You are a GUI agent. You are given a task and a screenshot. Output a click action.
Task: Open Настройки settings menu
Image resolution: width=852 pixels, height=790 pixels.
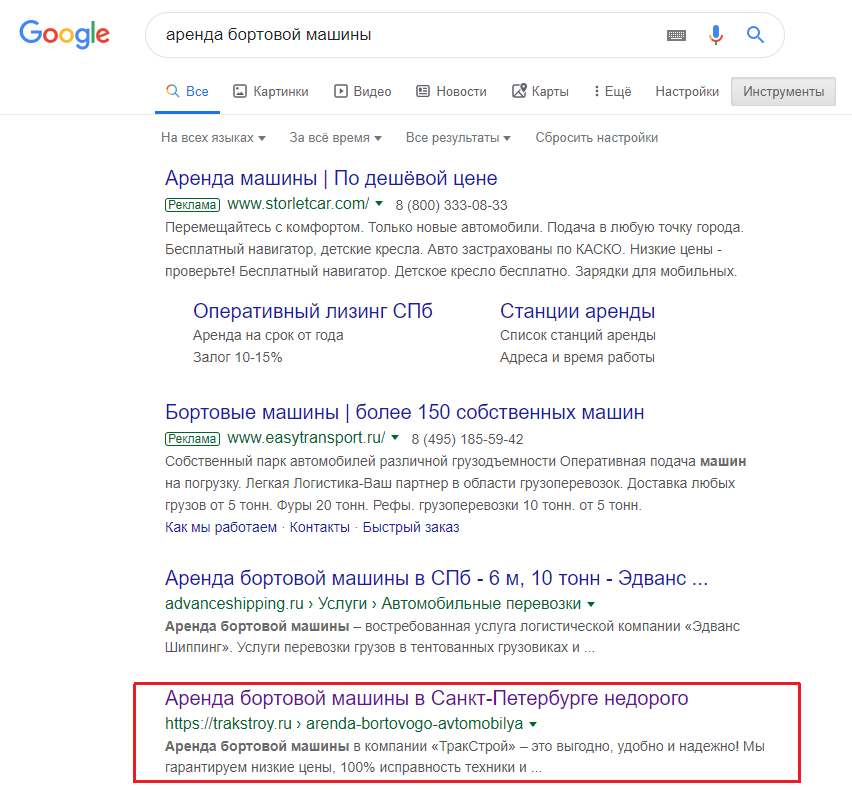[687, 91]
